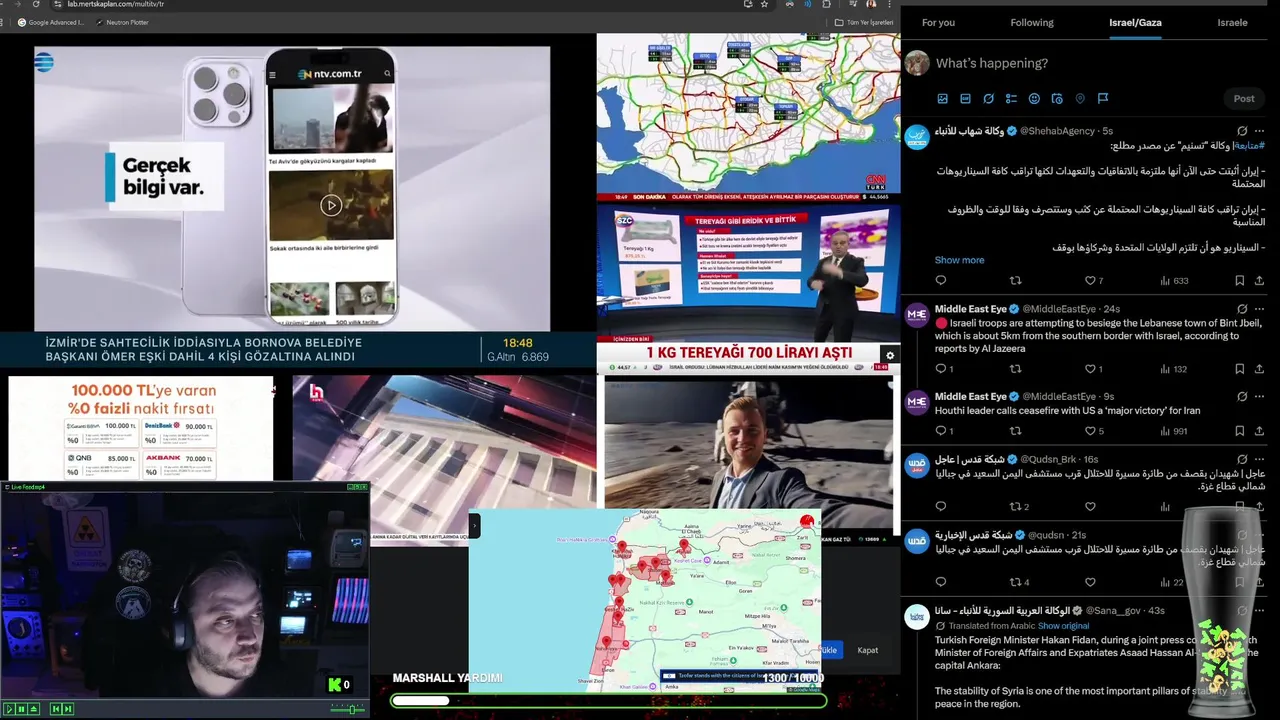
Task: Share the Bint Jbeil post
Action: pyautogui.click(x=1259, y=369)
